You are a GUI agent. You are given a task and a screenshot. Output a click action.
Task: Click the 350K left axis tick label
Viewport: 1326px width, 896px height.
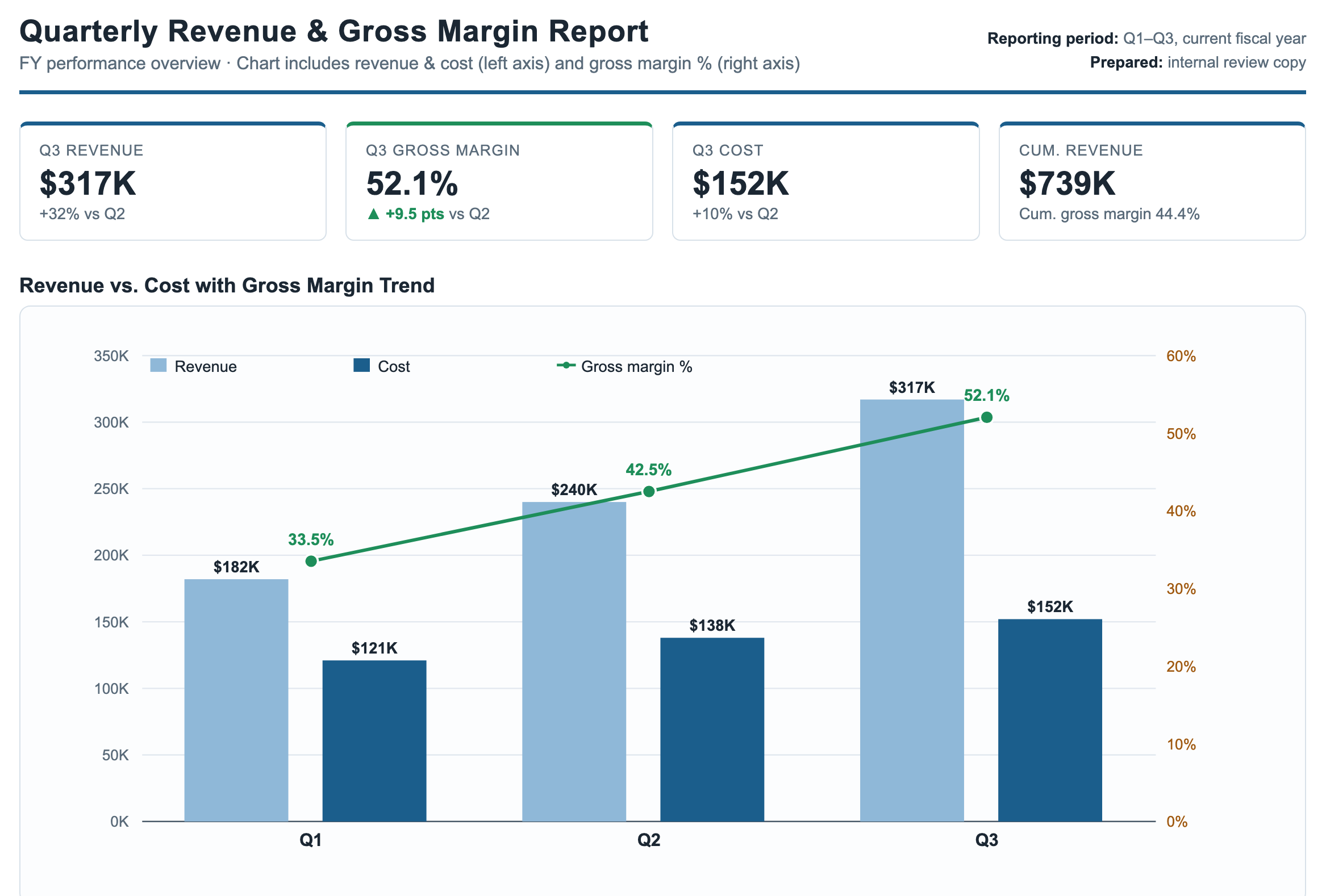click(x=111, y=356)
